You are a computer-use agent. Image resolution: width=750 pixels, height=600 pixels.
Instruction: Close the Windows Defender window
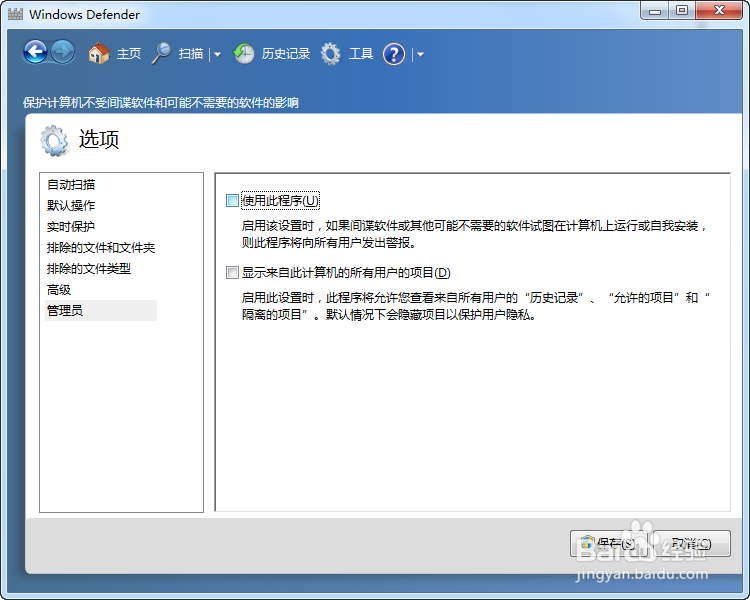tap(719, 11)
